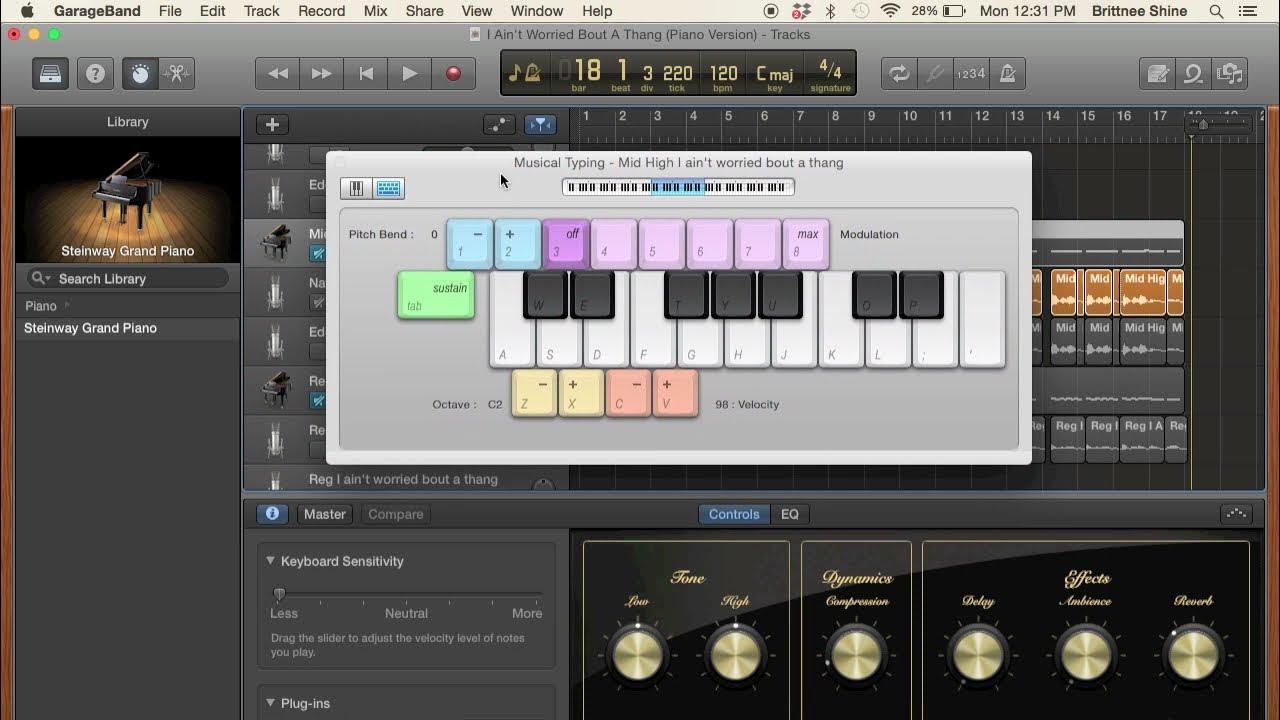Toggle the Catch playhead button
Image resolution: width=1280 pixels, height=720 pixels.
pyautogui.click(x=540, y=125)
